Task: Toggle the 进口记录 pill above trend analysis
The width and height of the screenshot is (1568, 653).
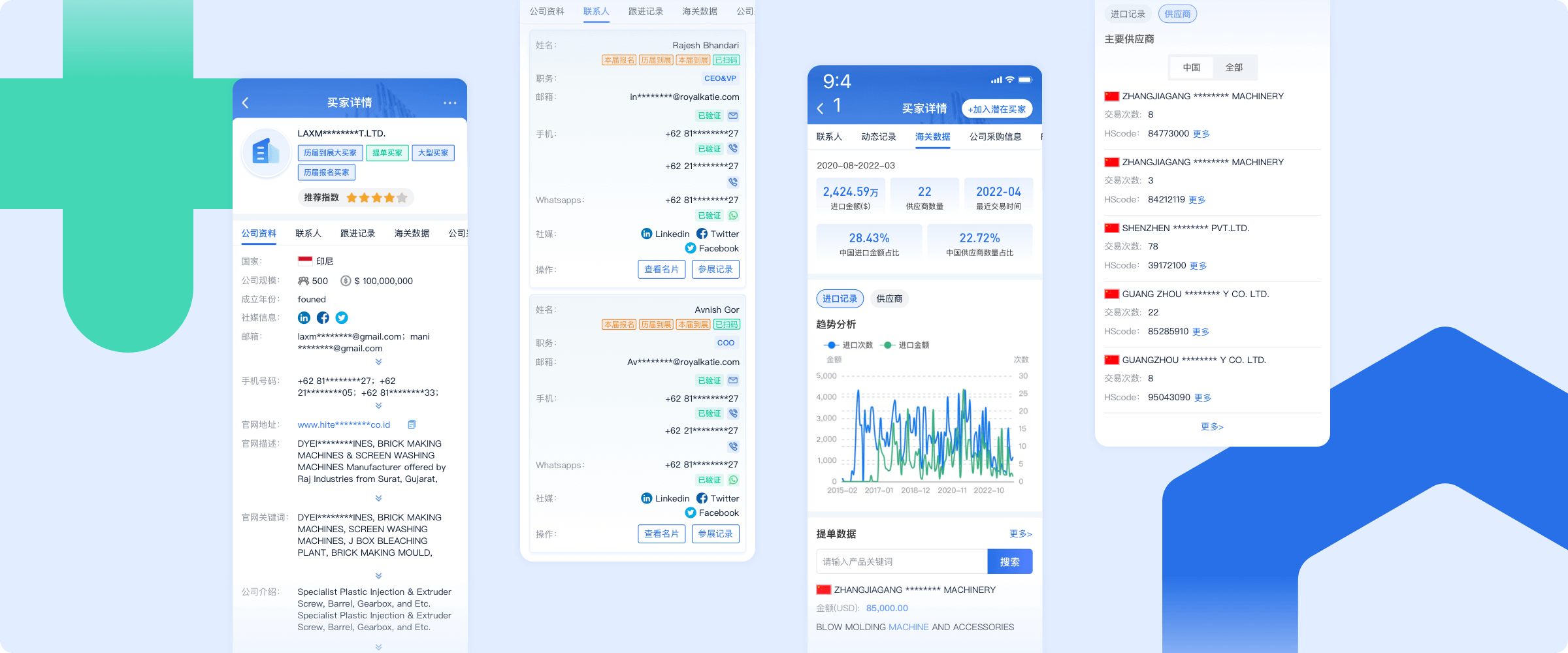Action: click(x=840, y=298)
